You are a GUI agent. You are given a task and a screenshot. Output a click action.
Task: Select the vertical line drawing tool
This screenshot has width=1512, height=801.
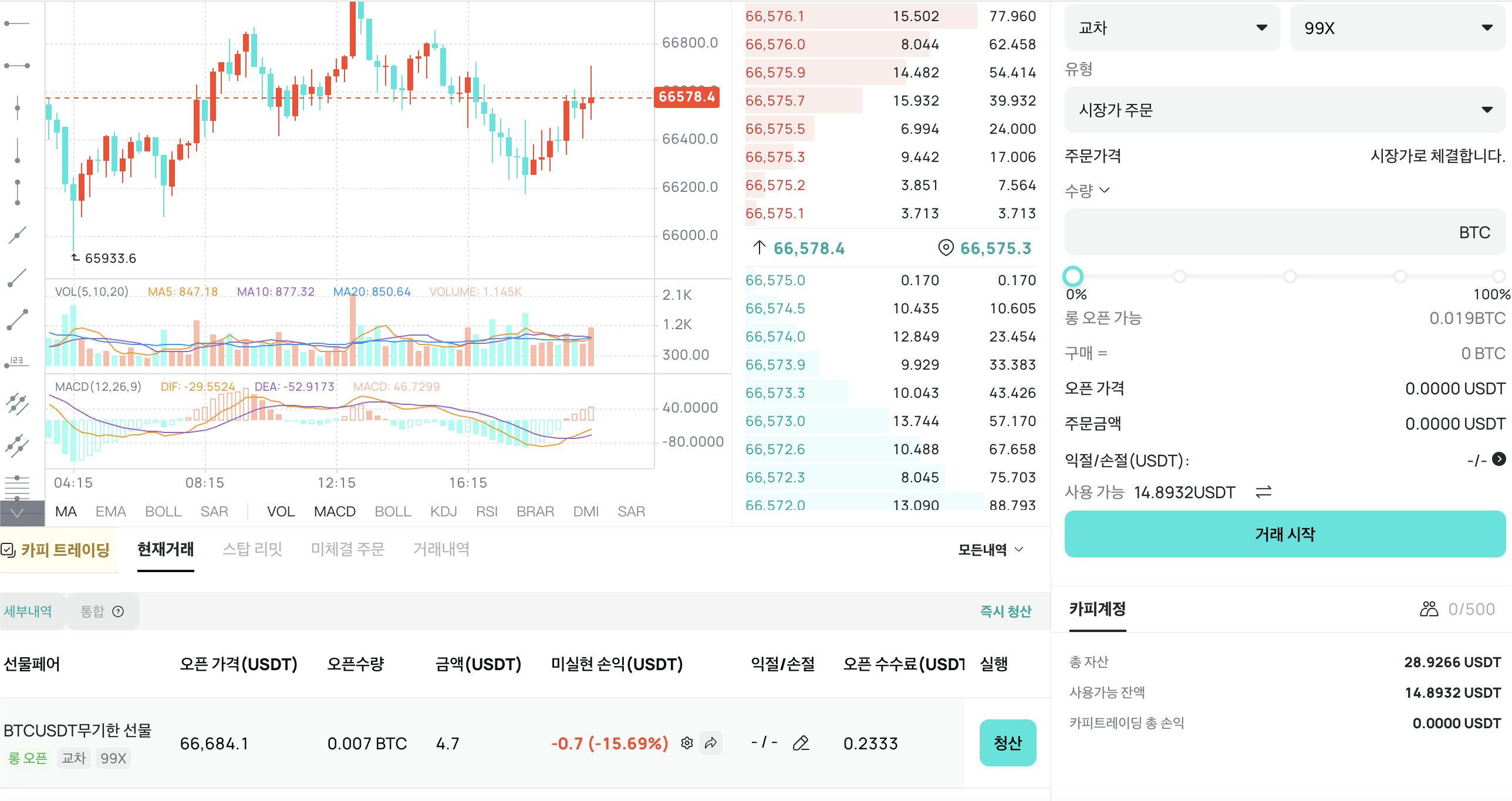tap(17, 108)
